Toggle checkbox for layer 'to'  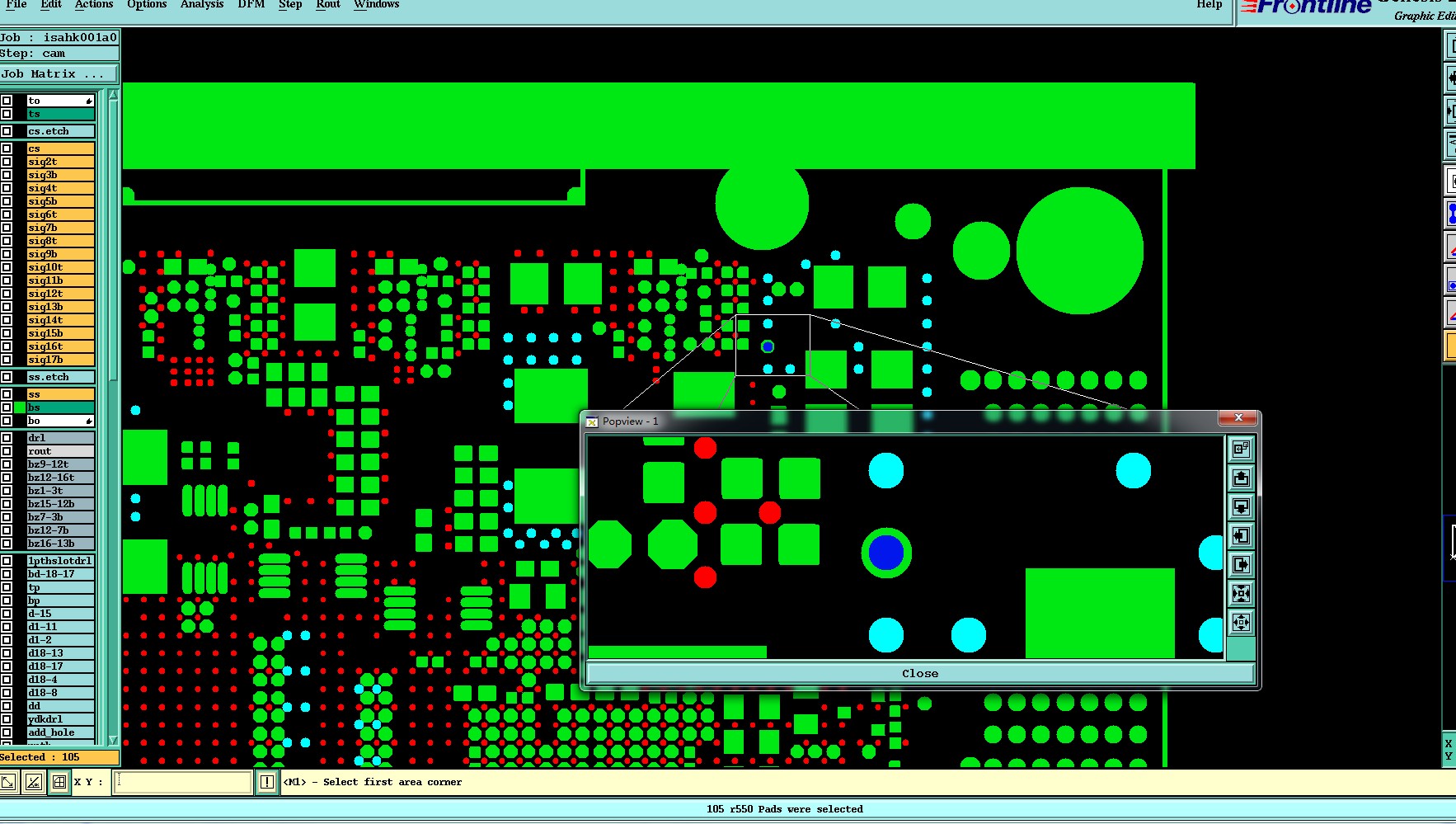(x=7, y=101)
